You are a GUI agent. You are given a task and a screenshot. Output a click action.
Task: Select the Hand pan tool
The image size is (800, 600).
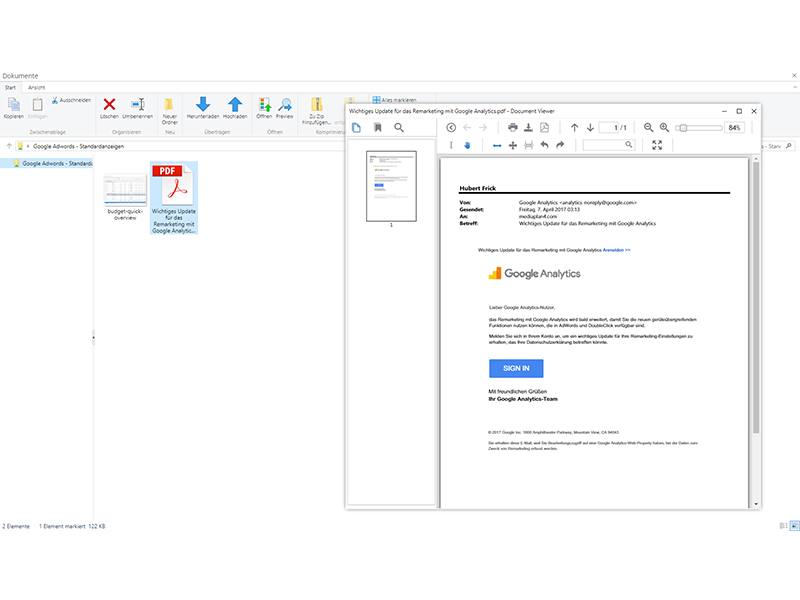(x=466, y=145)
